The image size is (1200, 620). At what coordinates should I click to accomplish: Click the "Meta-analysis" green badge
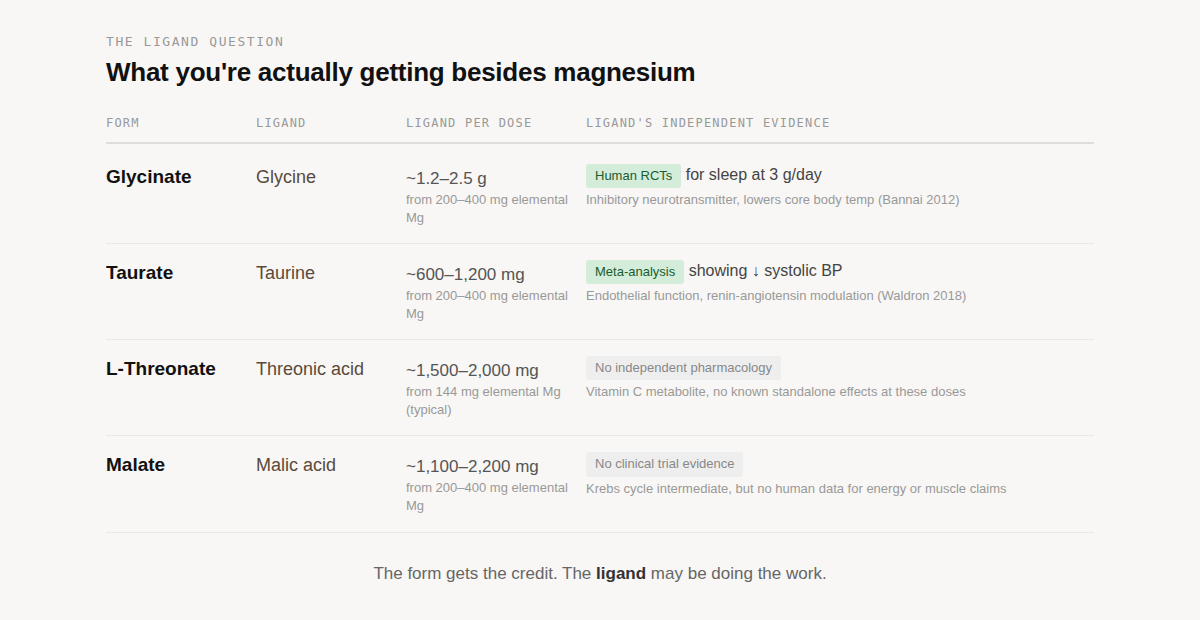point(635,272)
